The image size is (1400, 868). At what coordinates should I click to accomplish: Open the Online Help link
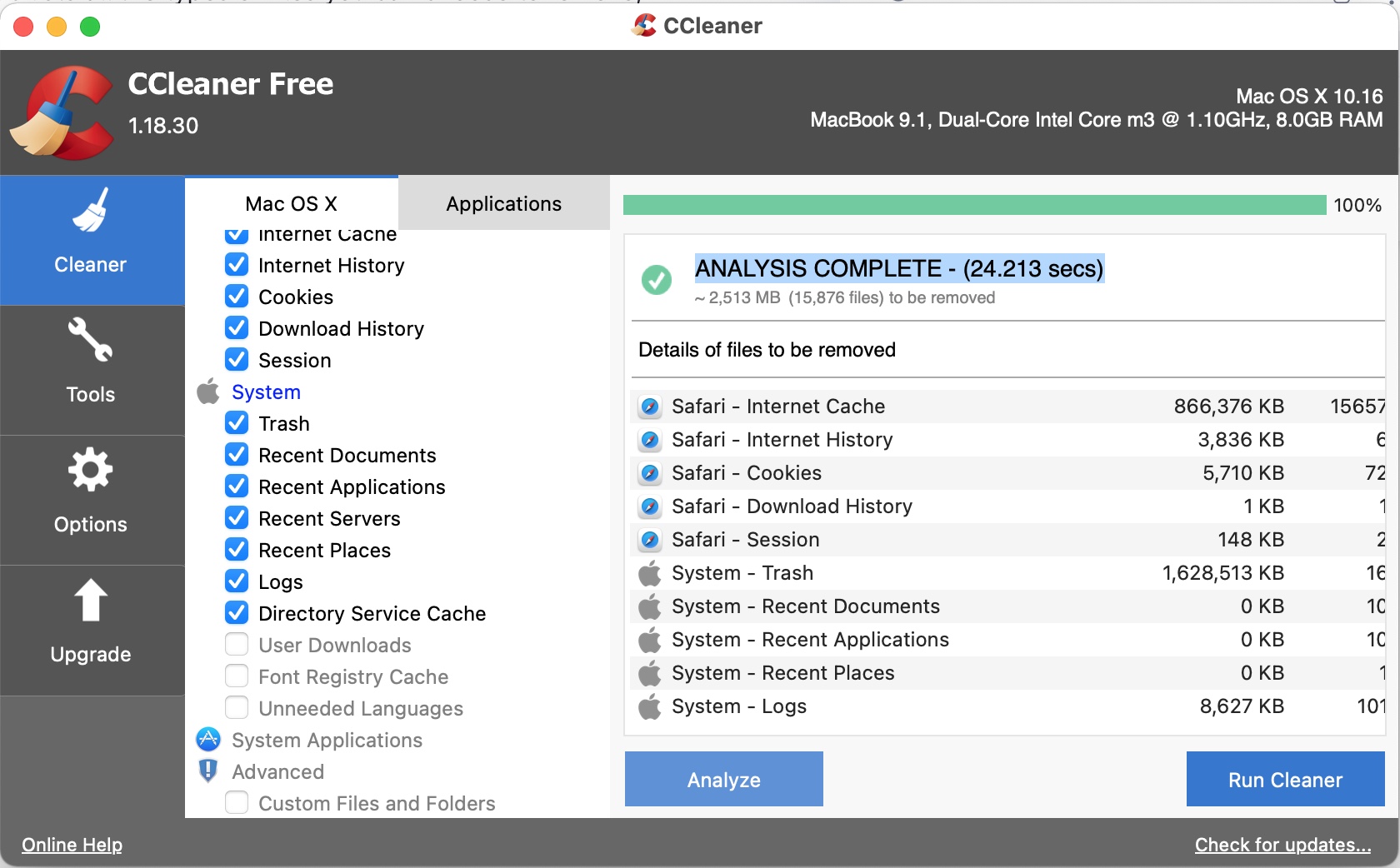pos(72,845)
